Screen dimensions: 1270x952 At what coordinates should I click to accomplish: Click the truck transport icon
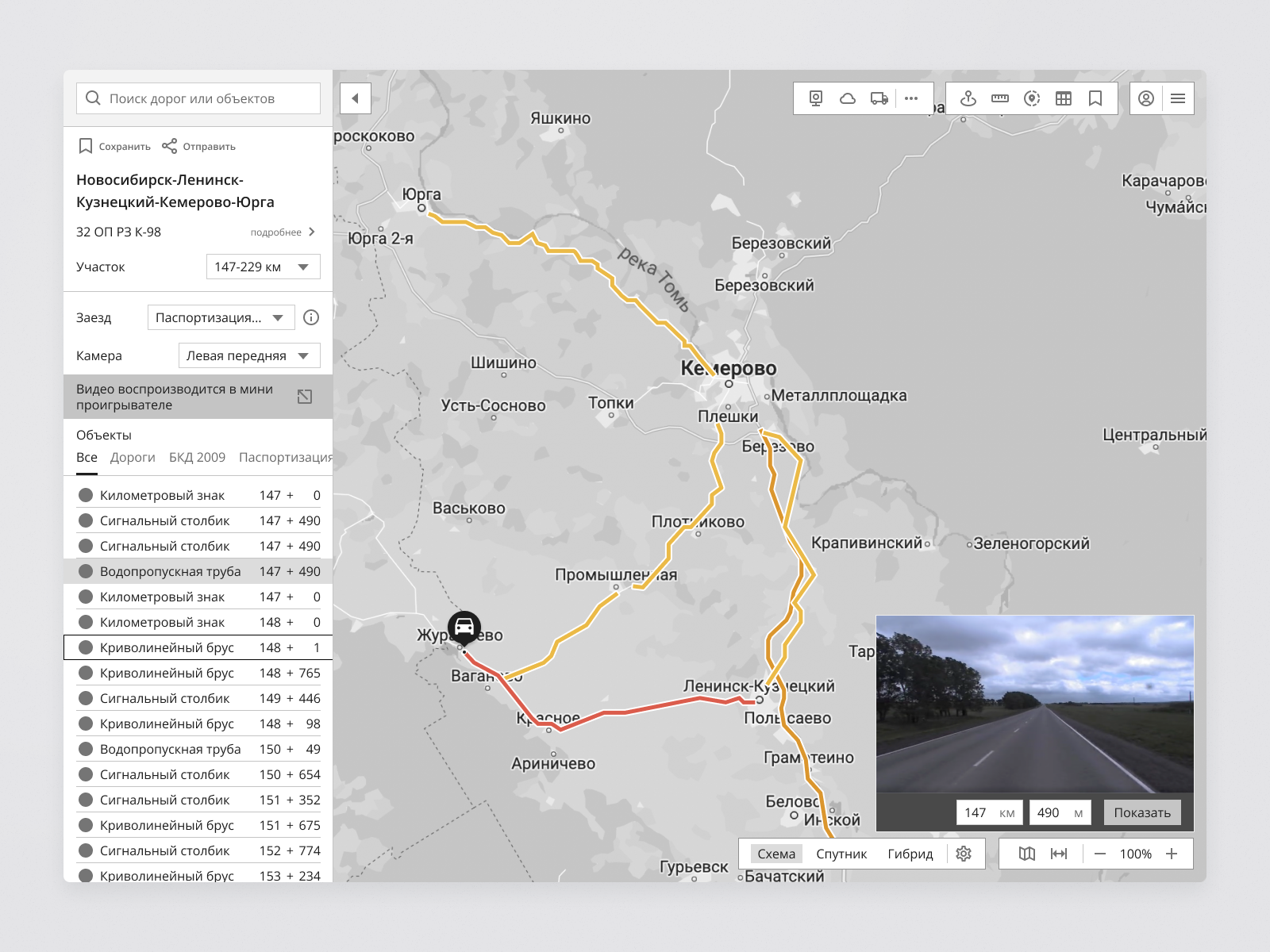point(879,98)
